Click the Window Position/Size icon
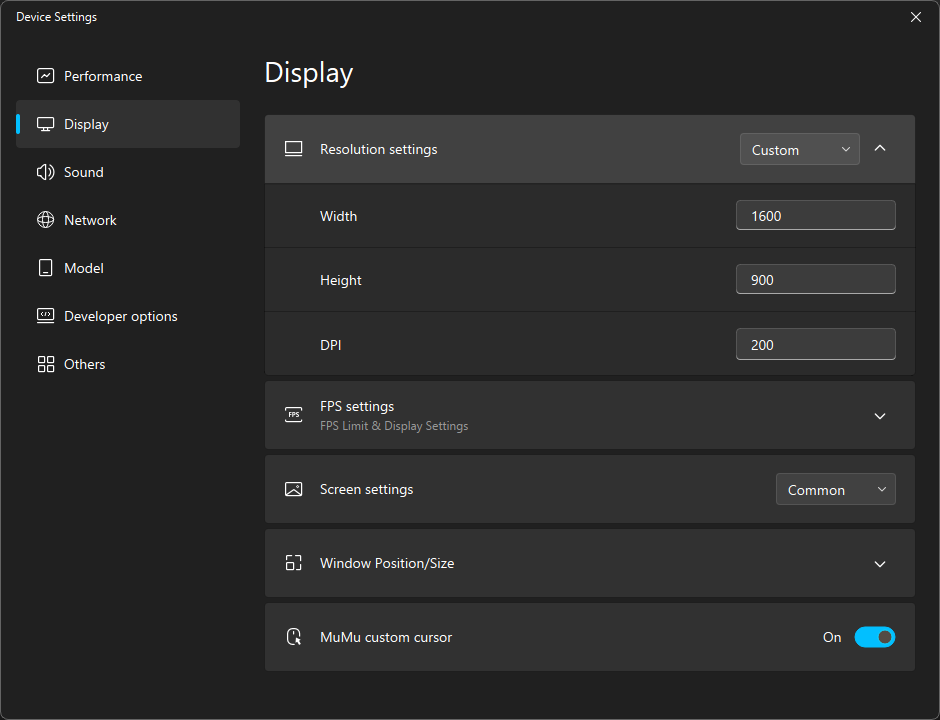The image size is (940, 720). point(294,563)
